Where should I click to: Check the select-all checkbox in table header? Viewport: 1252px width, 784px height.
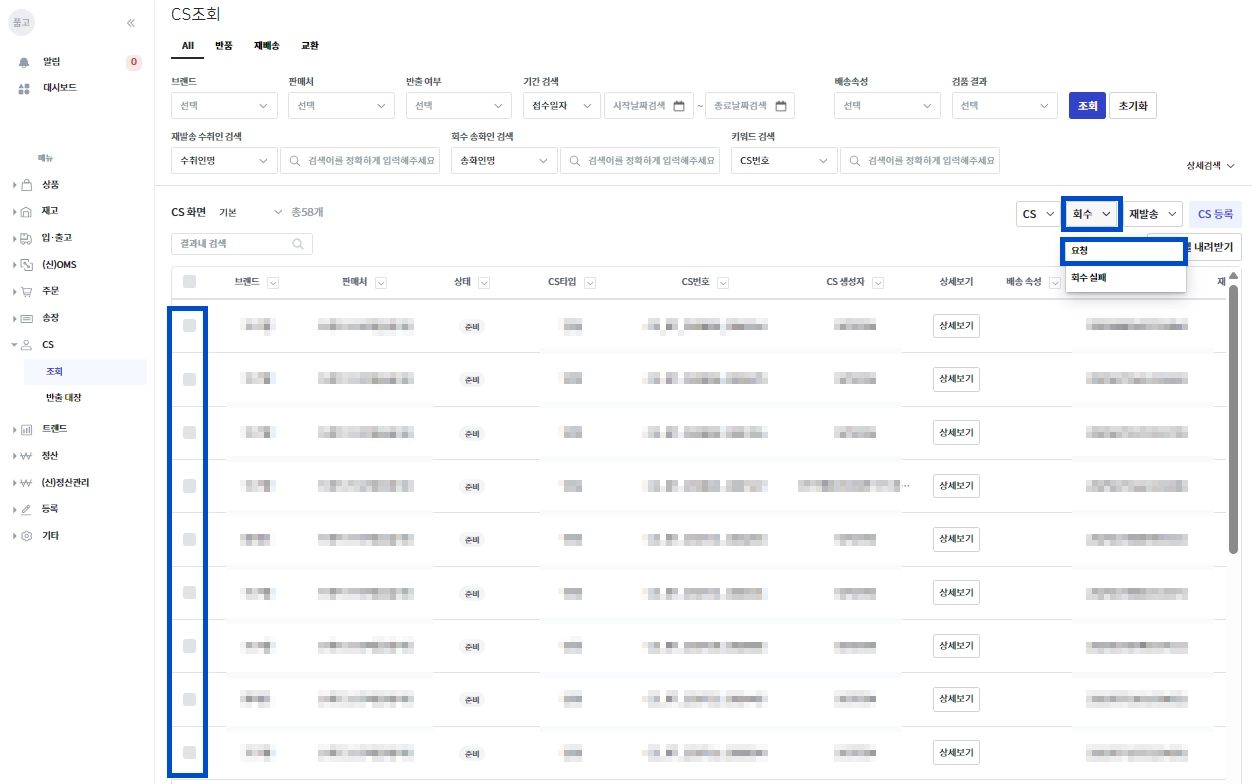[189, 282]
